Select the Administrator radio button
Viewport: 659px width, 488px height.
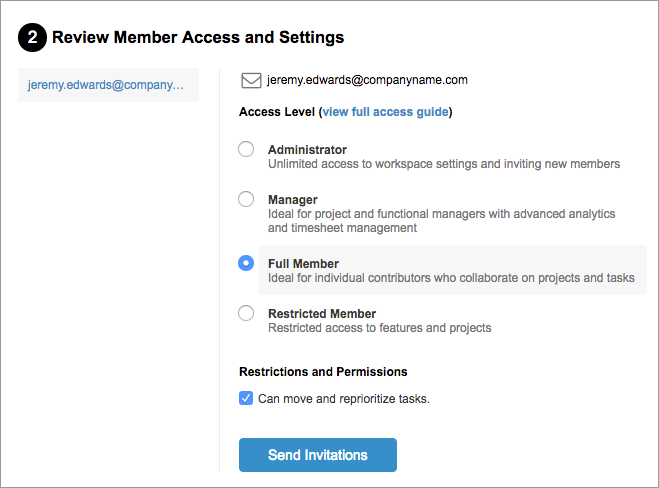click(246, 149)
